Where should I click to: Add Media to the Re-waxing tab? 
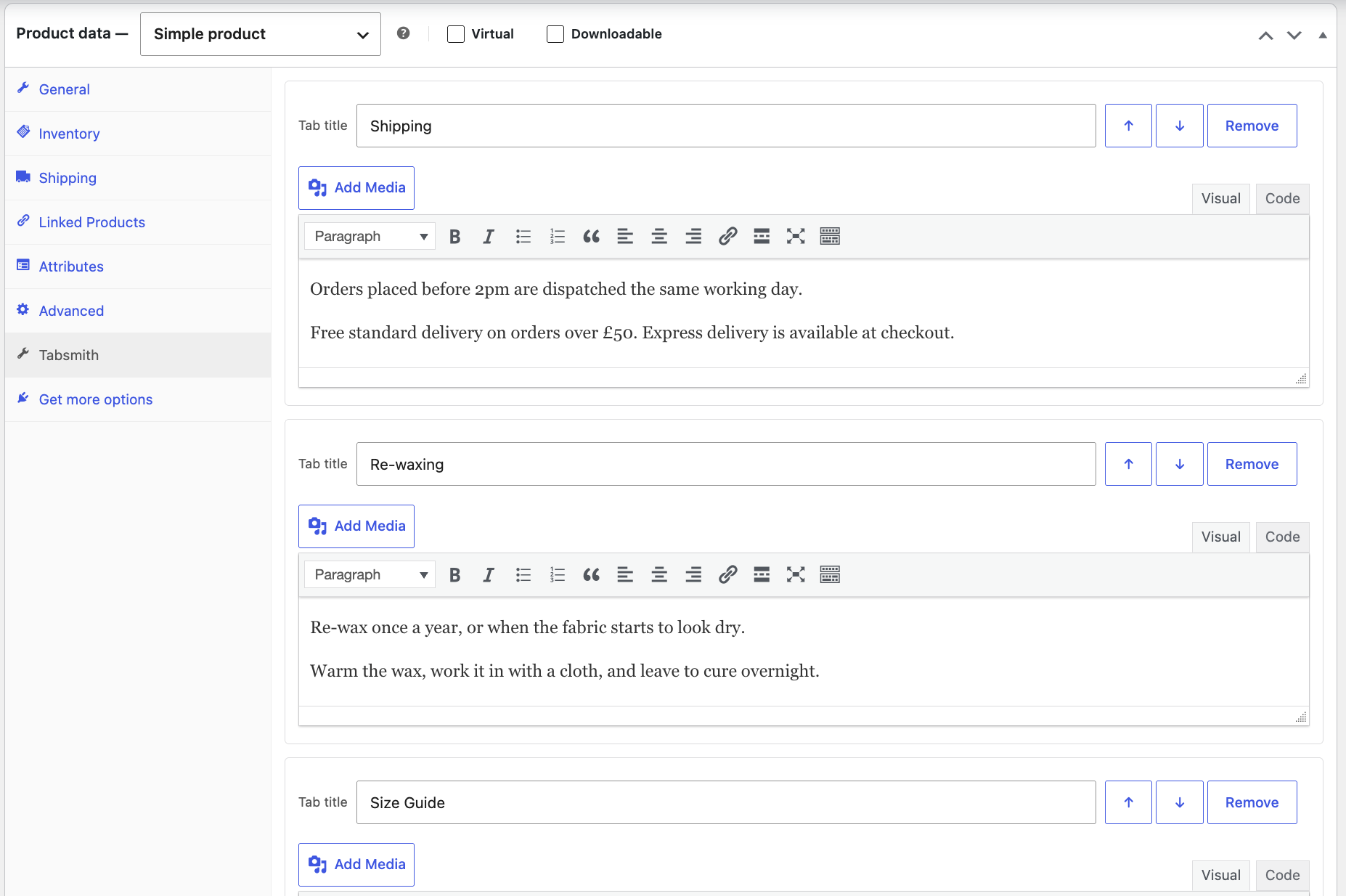point(356,526)
